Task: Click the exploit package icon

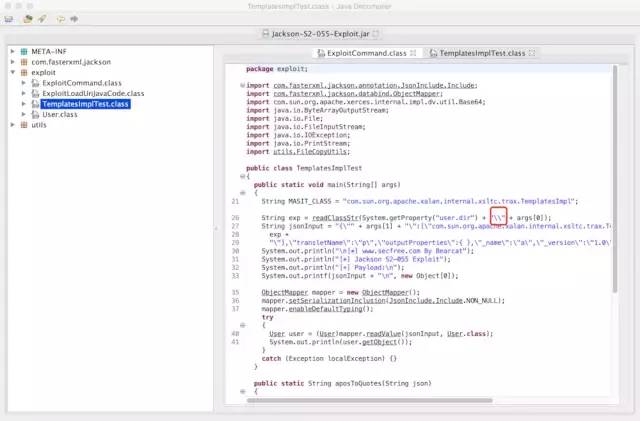Action: 24,73
